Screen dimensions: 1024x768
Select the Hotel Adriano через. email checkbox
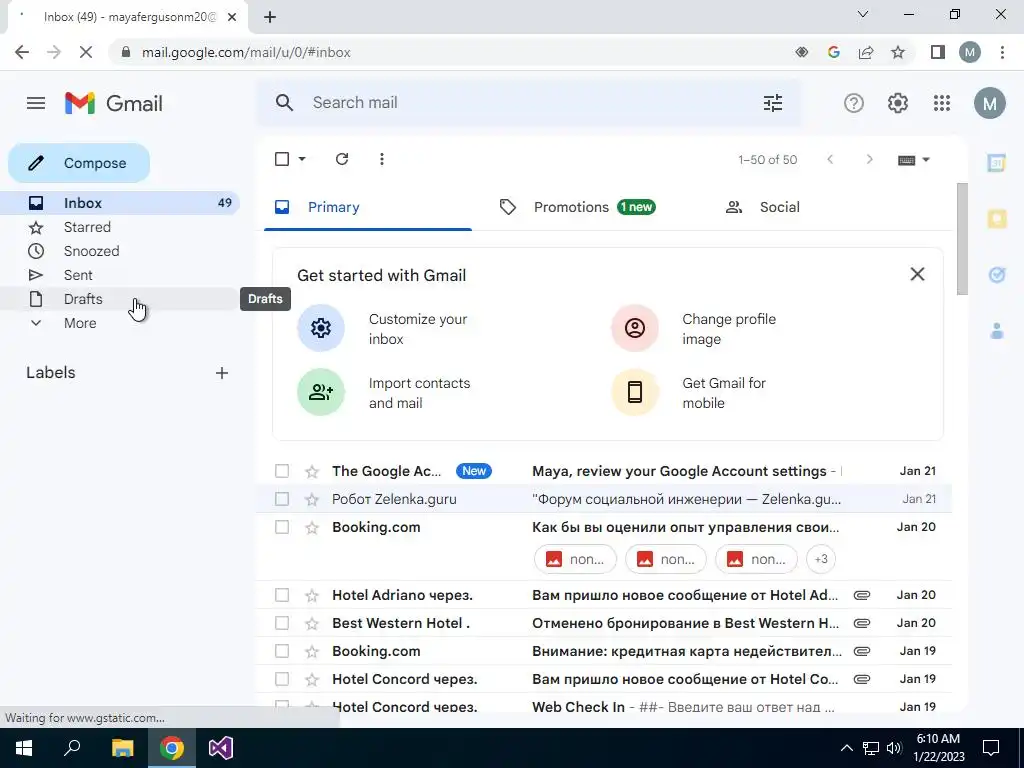coord(282,596)
